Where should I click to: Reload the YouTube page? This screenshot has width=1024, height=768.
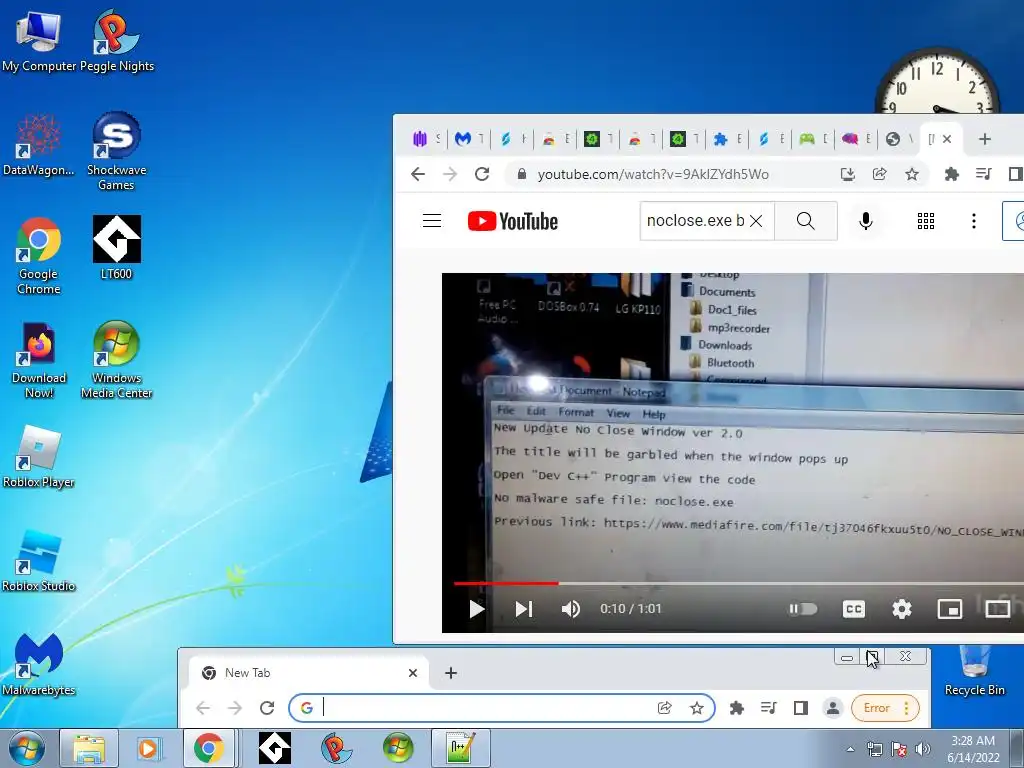coord(482,174)
